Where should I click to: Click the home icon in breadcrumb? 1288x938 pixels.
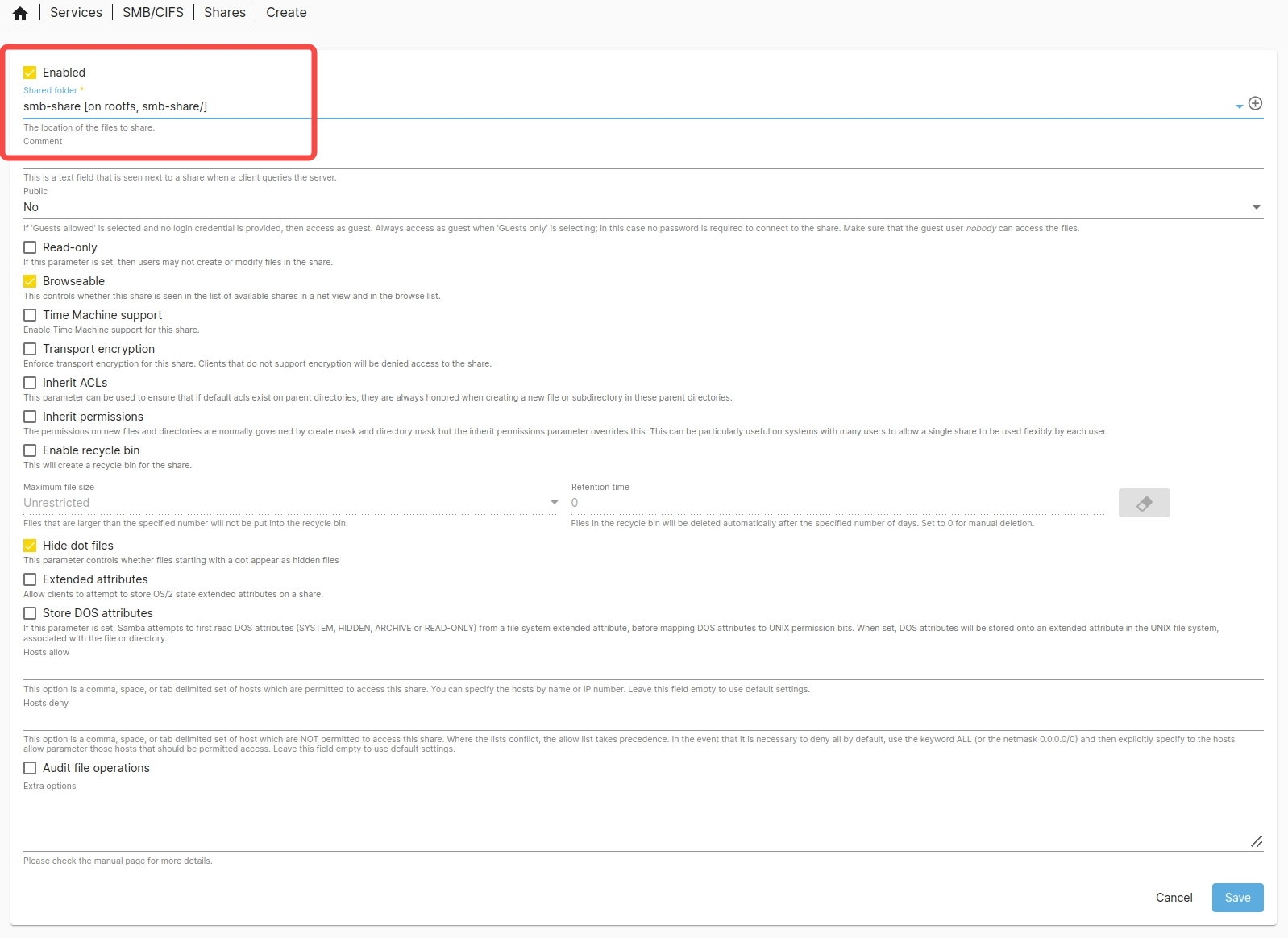[20, 13]
